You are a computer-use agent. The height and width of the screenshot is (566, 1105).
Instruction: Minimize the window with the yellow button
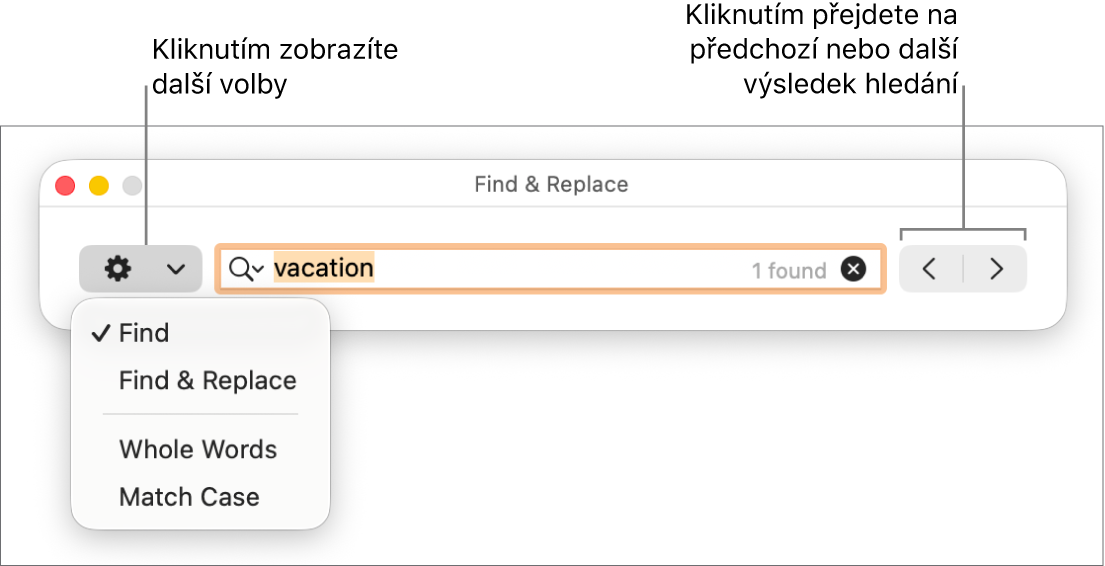pyautogui.click(x=99, y=185)
